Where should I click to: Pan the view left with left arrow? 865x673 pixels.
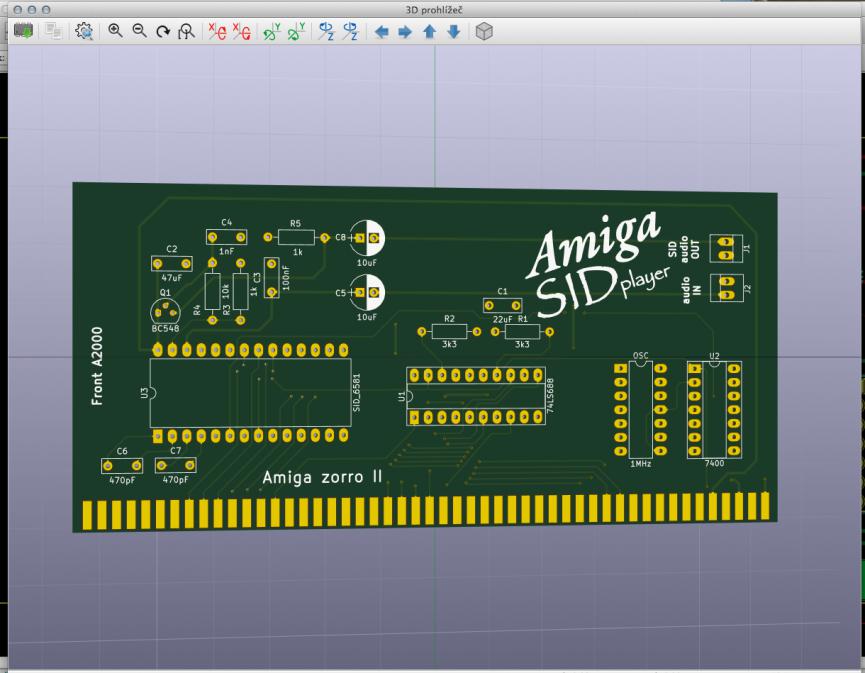click(x=381, y=32)
